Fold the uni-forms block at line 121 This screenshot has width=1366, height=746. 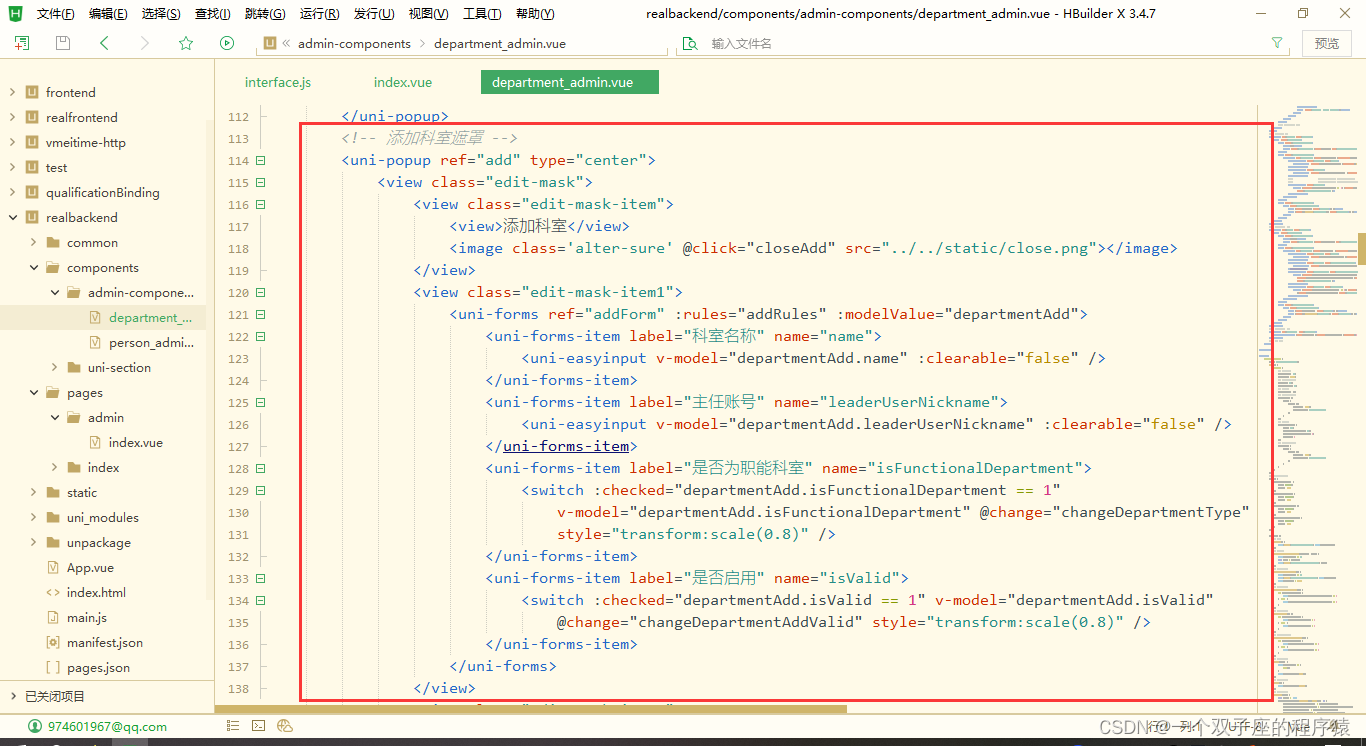[x=261, y=315]
